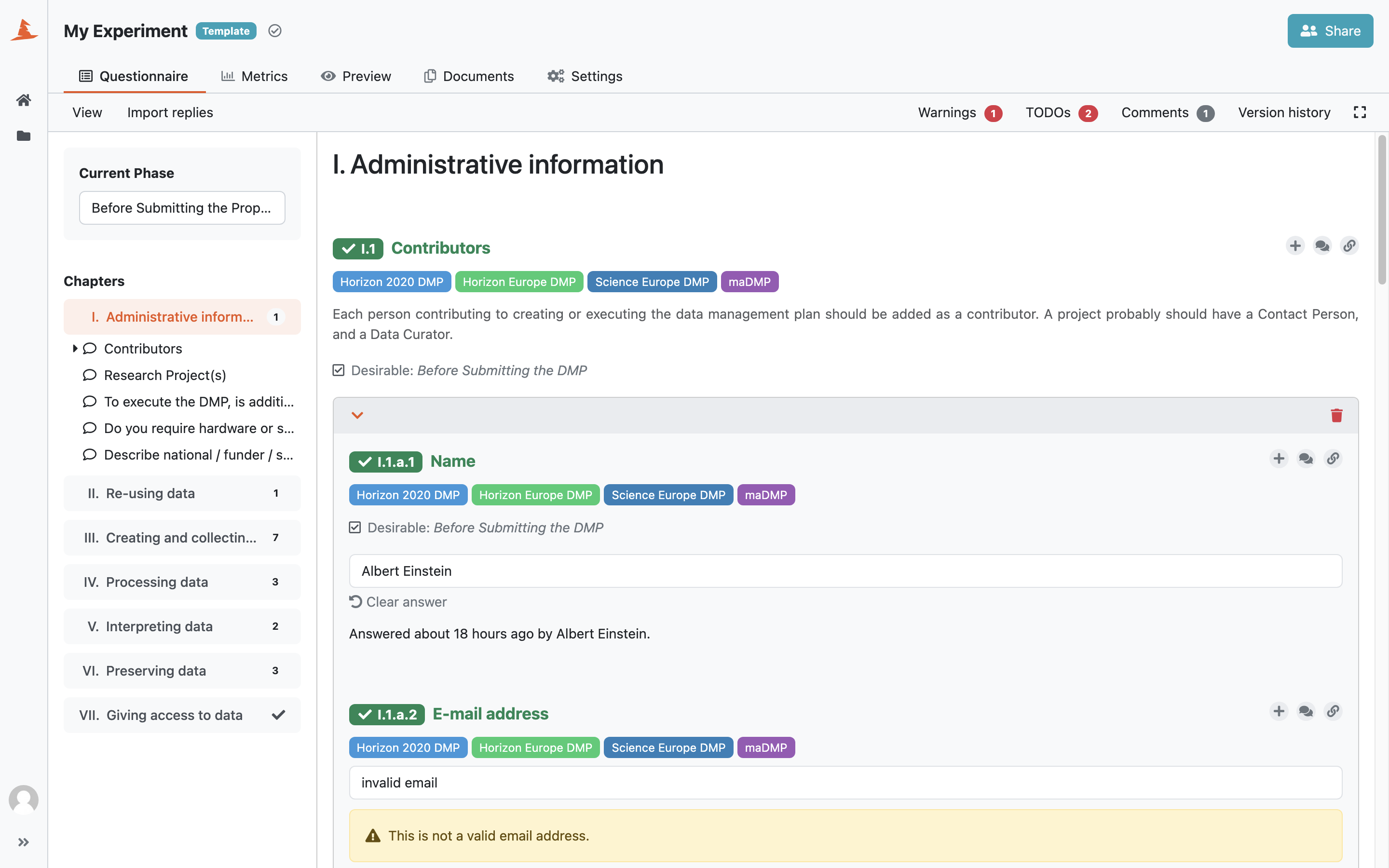Open chapter V. Interpreting data
Viewport: 1389px width, 868px height.
(182, 626)
